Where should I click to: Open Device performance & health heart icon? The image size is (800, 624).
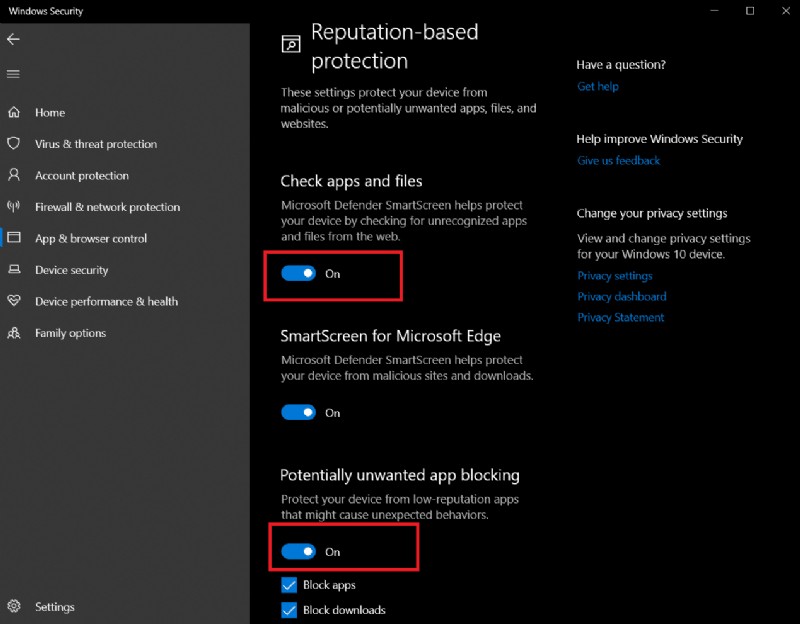14,301
